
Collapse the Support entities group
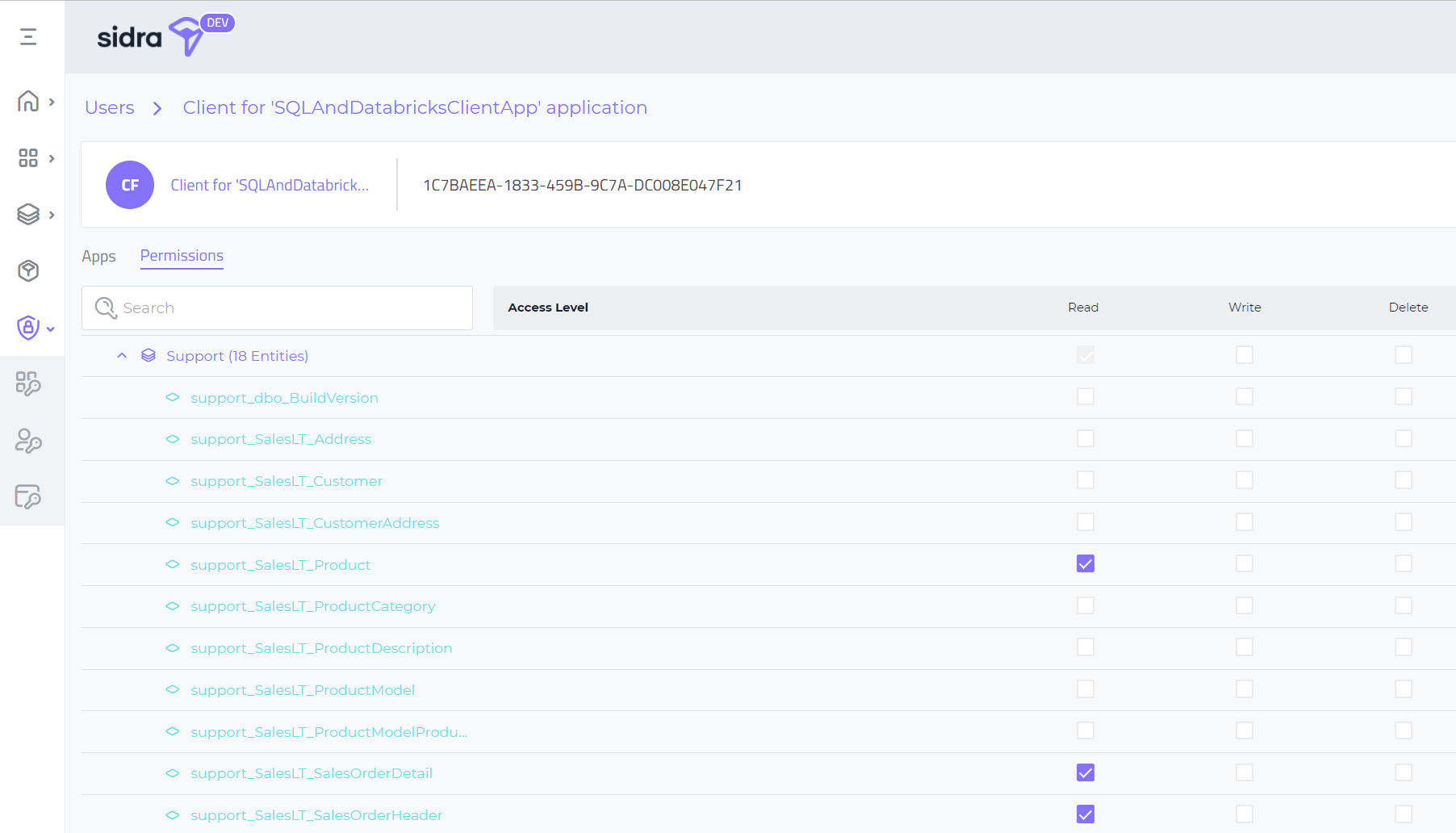(x=122, y=356)
